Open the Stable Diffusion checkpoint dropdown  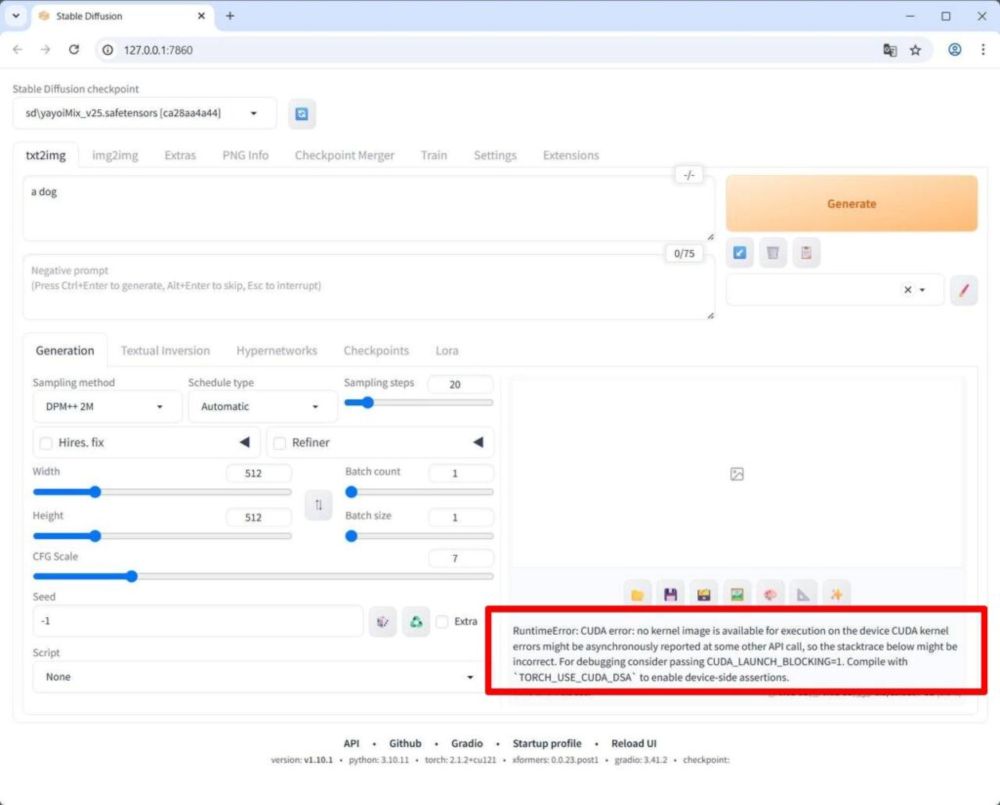[x=144, y=114]
